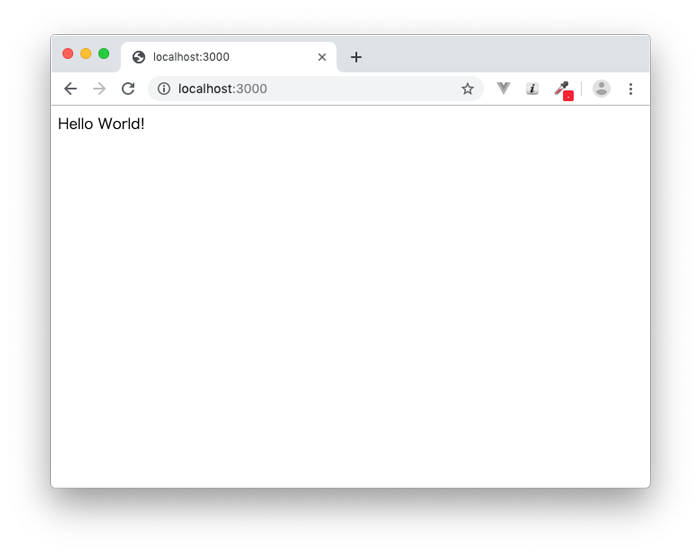Screen dimensions: 700x554
Task: Click the globe favicon on the tab
Action: [139, 57]
